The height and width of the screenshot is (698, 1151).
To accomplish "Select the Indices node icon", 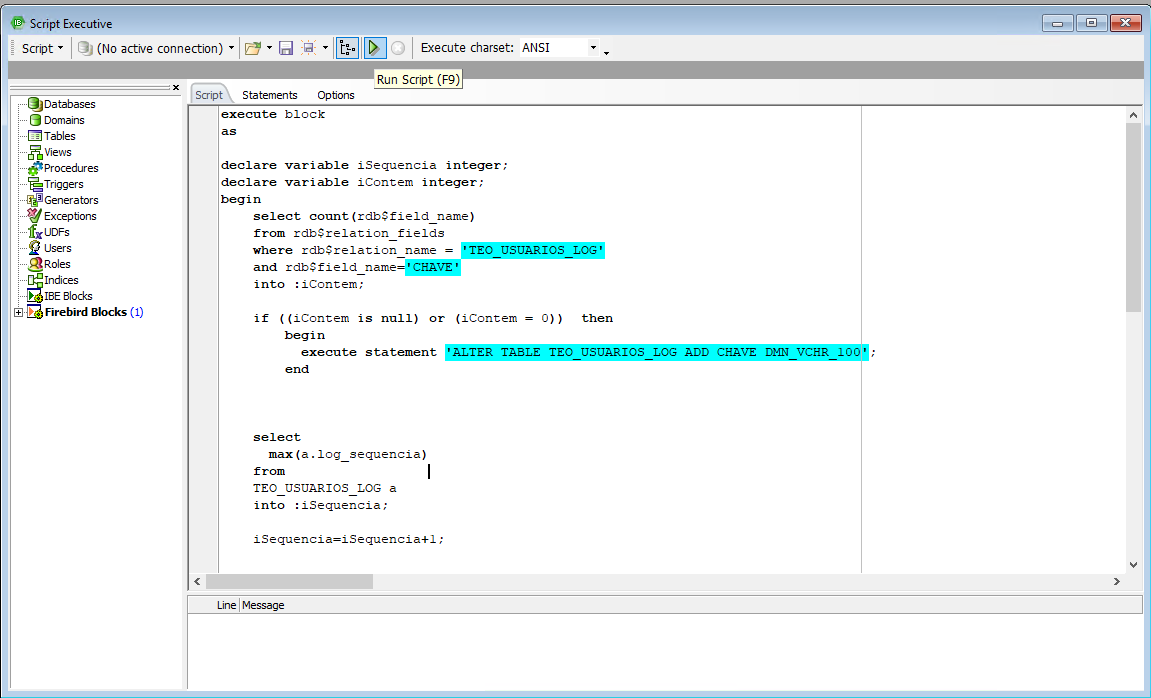I will pos(35,280).
